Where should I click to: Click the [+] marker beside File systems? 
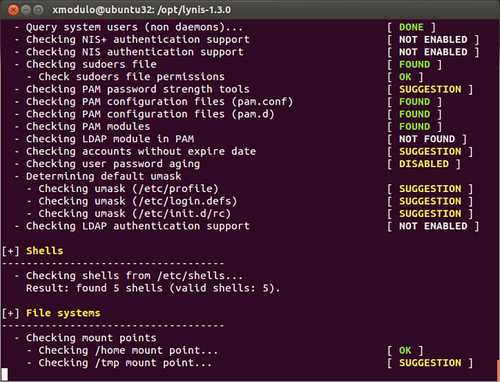click(11, 313)
